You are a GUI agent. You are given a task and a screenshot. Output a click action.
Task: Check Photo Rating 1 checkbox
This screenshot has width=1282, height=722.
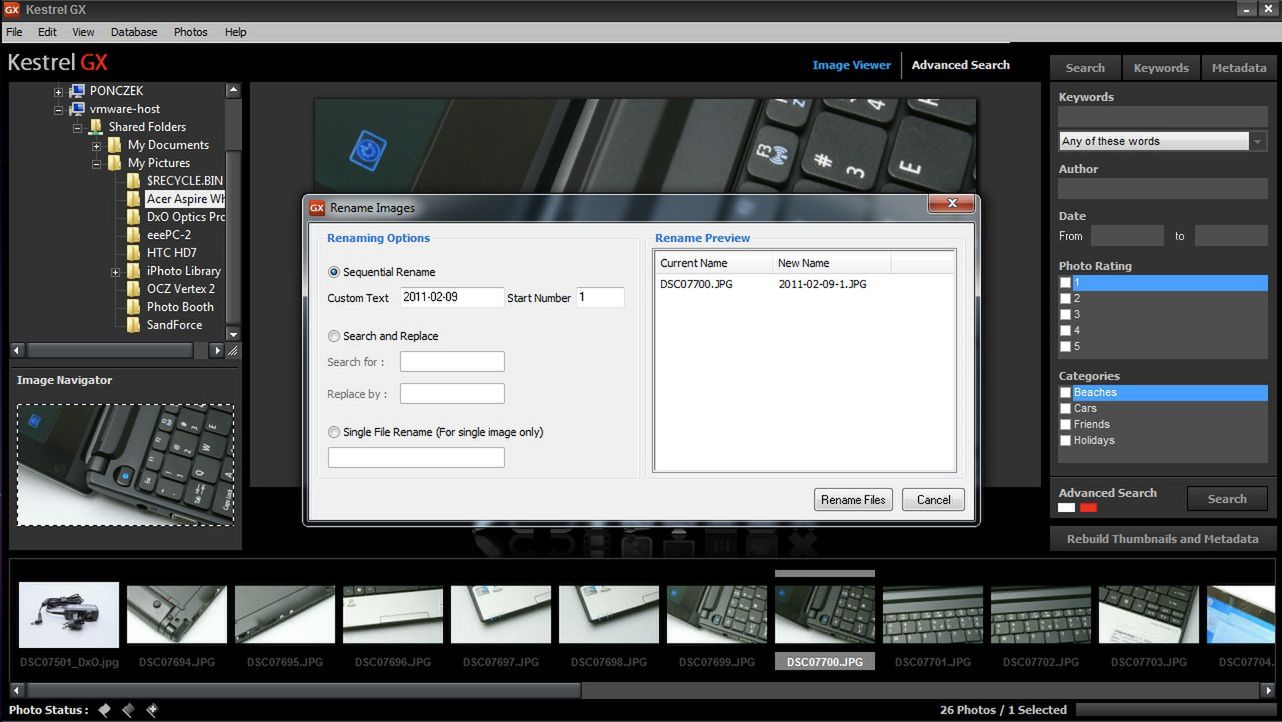pos(1065,283)
